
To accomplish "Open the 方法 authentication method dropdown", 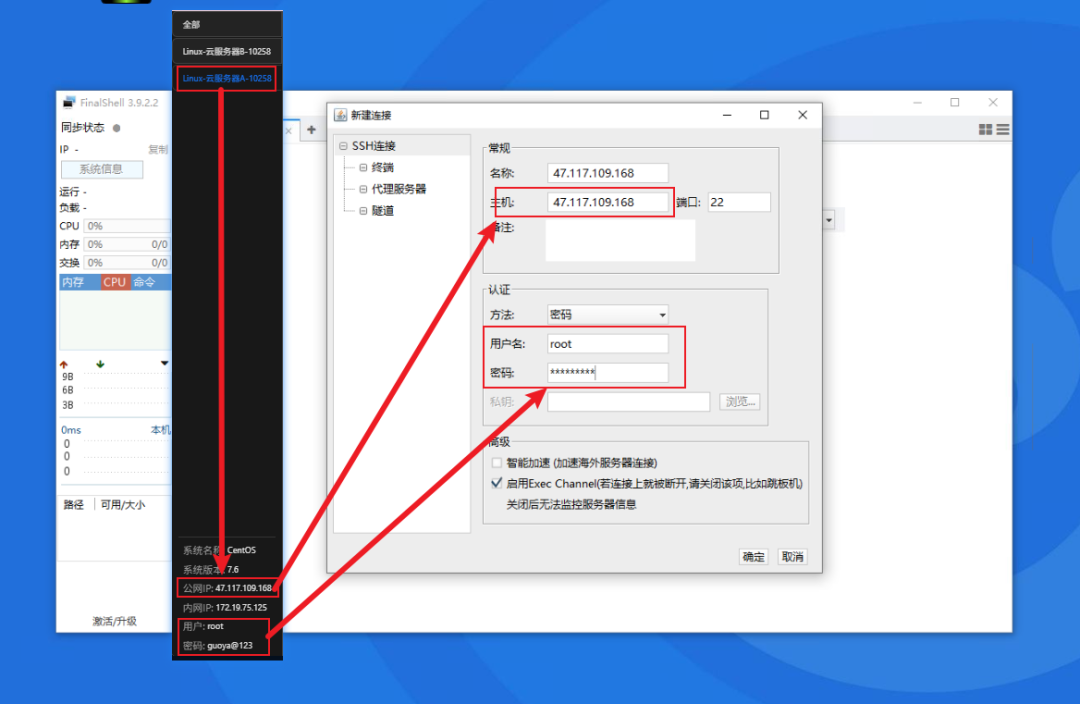I will coord(608,314).
